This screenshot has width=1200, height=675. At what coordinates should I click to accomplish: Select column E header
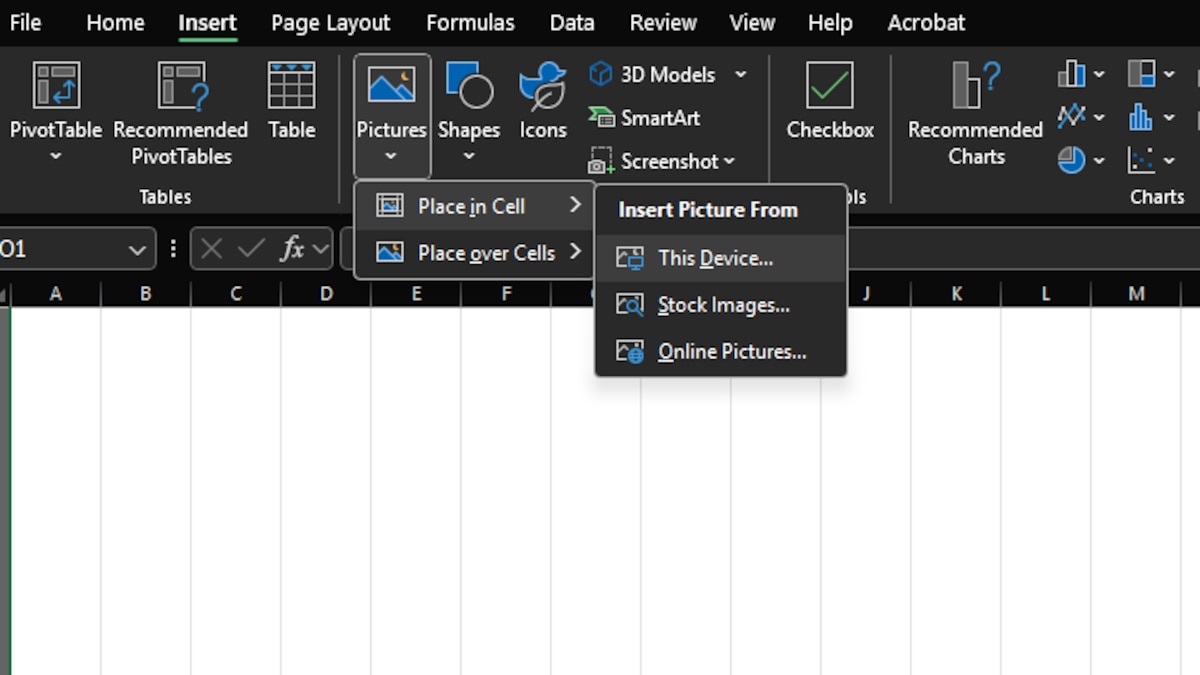(416, 294)
